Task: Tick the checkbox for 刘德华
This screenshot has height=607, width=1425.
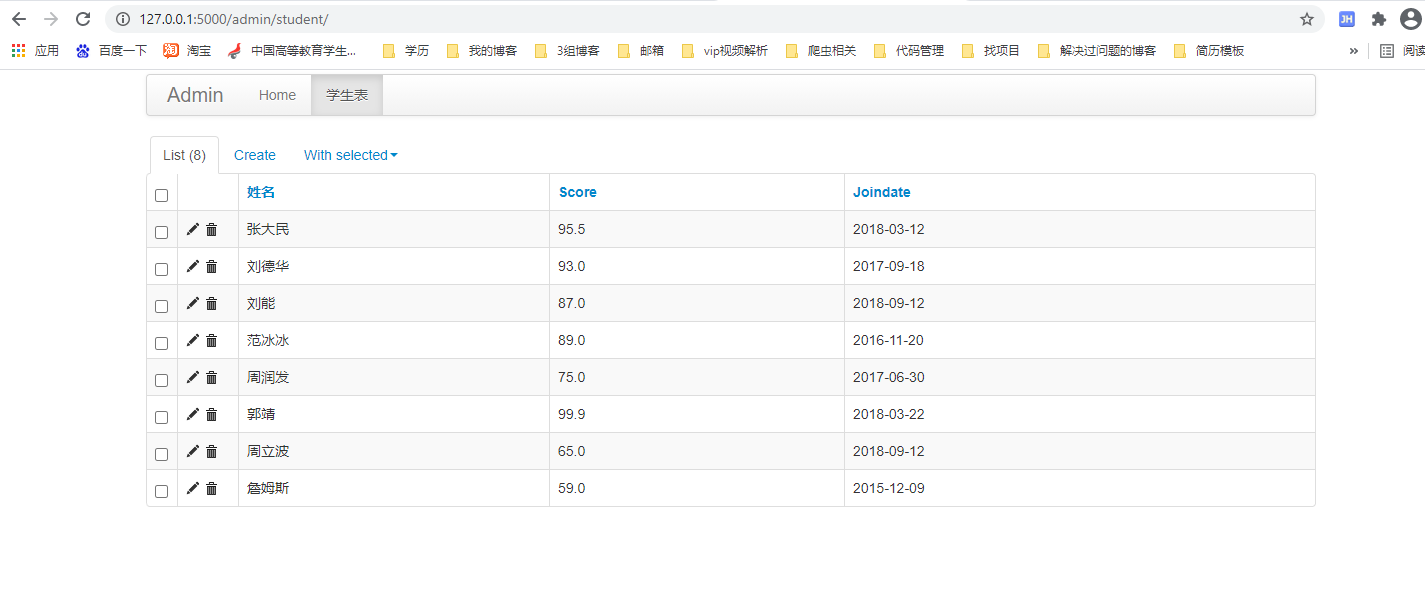Action: pyautogui.click(x=161, y=269)
